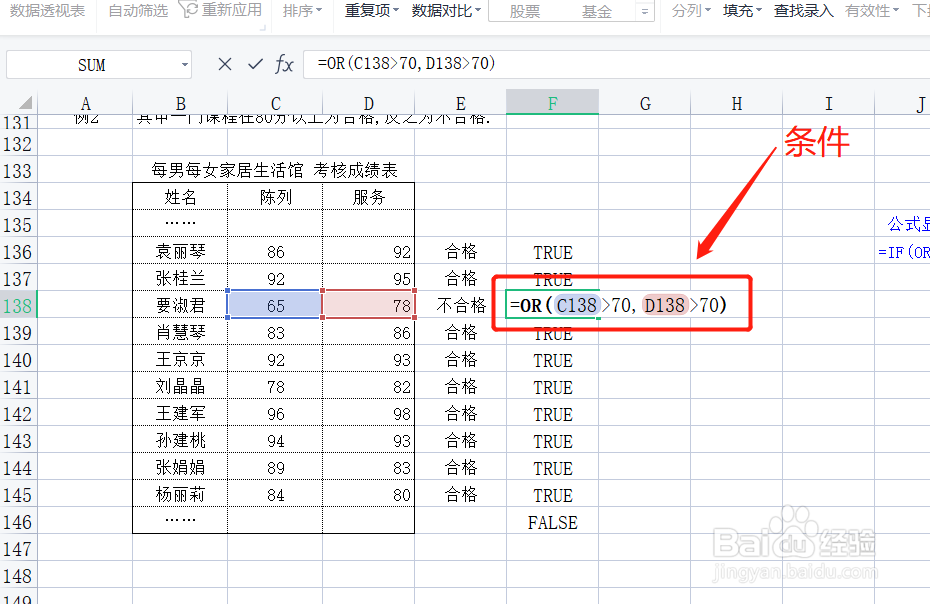Open the name box dropdown showing SUM
930x604 pixels.
point(184,63)
